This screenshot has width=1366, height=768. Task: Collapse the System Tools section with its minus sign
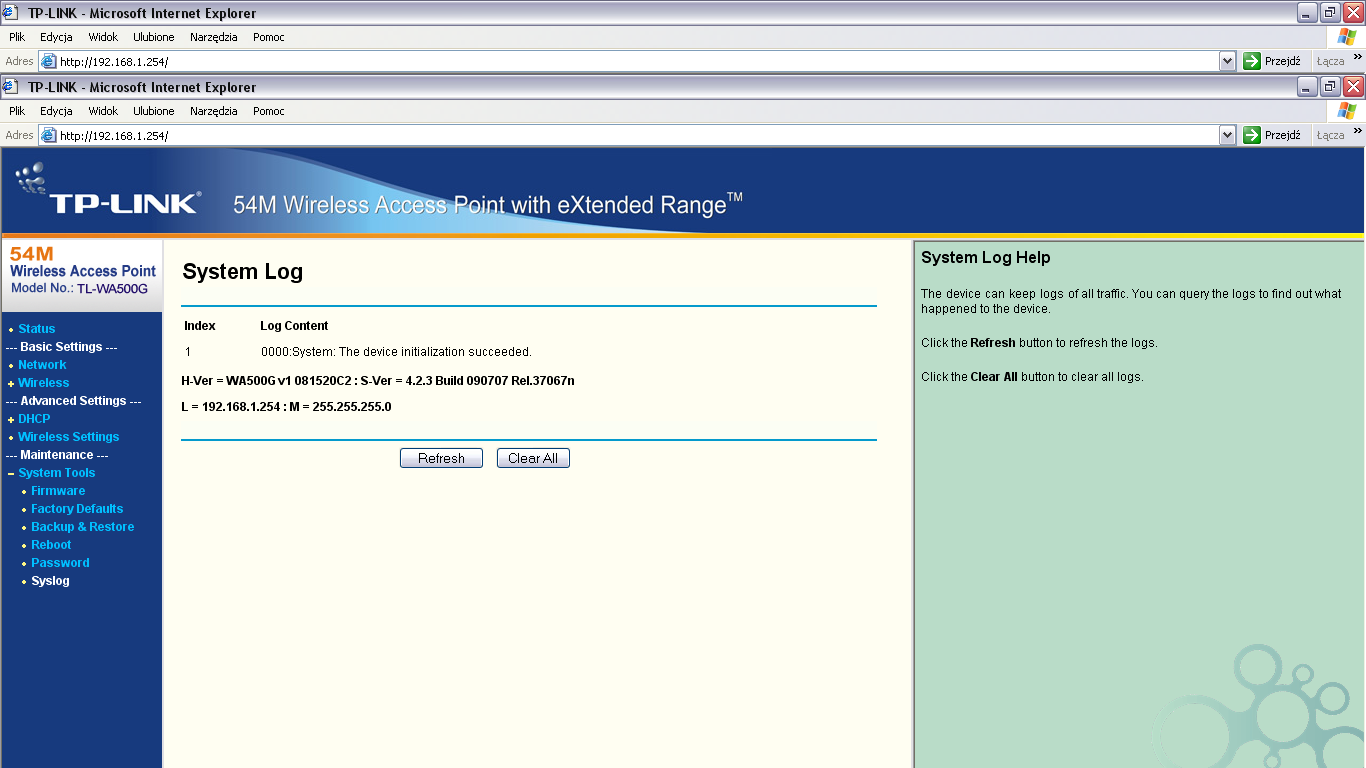coord(11,473)
